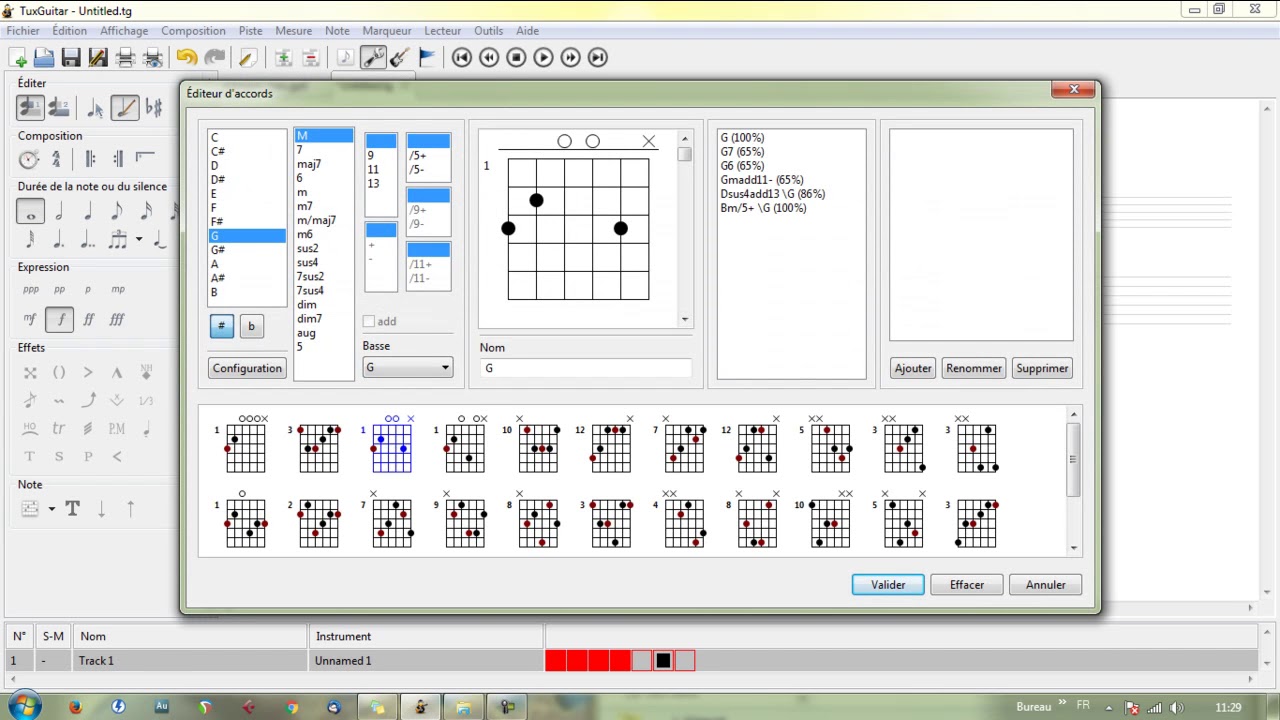Click the Renommer button
1280x720 pixels.
[x=974, y=368]
